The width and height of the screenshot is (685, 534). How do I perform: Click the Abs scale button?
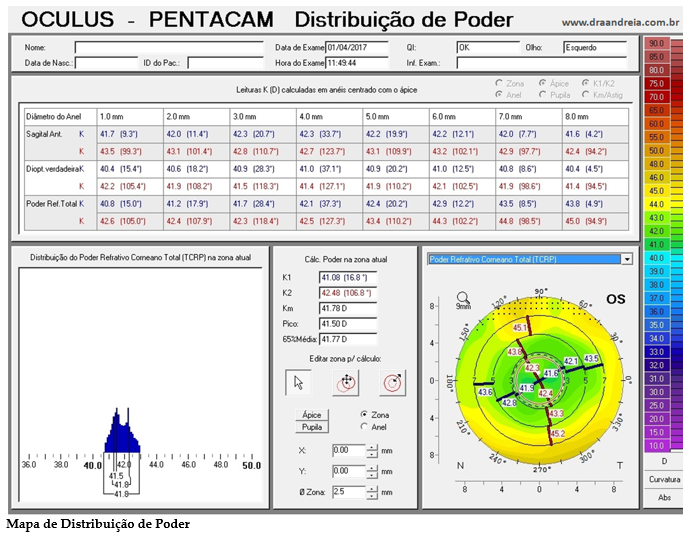click(x=664, y=497)
